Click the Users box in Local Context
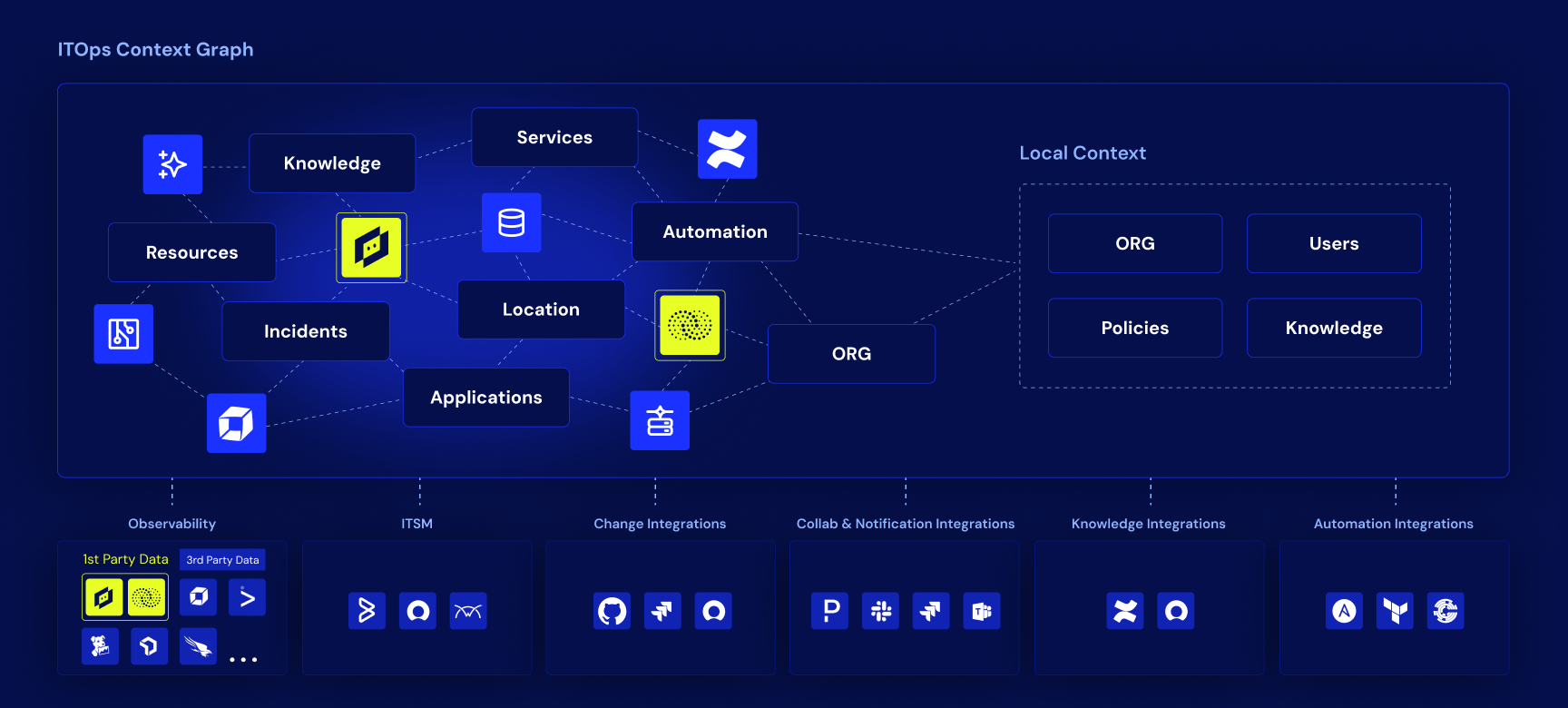This screenshot has height=708, width=1568. click(1334, 243)
